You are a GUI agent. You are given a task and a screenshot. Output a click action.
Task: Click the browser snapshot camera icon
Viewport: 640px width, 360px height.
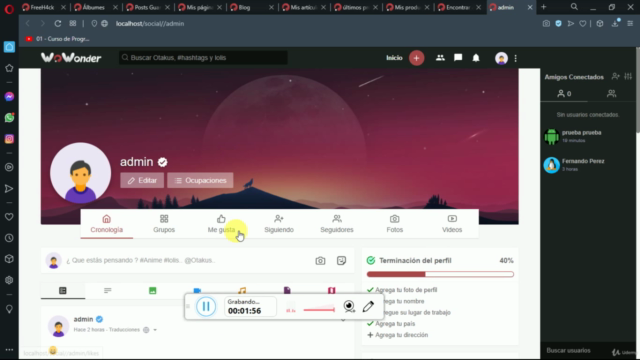546,24
